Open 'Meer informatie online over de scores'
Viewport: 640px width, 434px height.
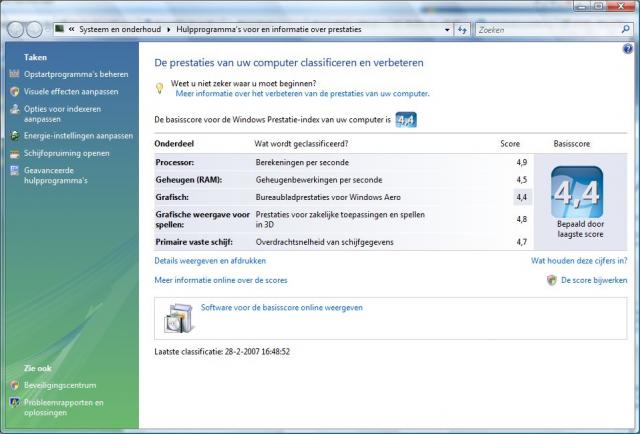click(221, 280)
